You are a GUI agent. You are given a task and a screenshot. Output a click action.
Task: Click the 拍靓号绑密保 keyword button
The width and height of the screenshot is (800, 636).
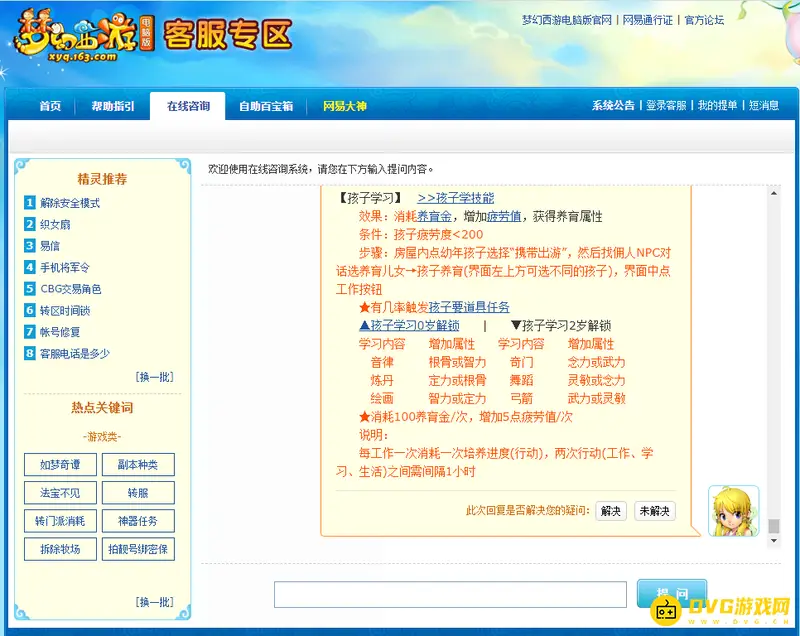[138, 549]
